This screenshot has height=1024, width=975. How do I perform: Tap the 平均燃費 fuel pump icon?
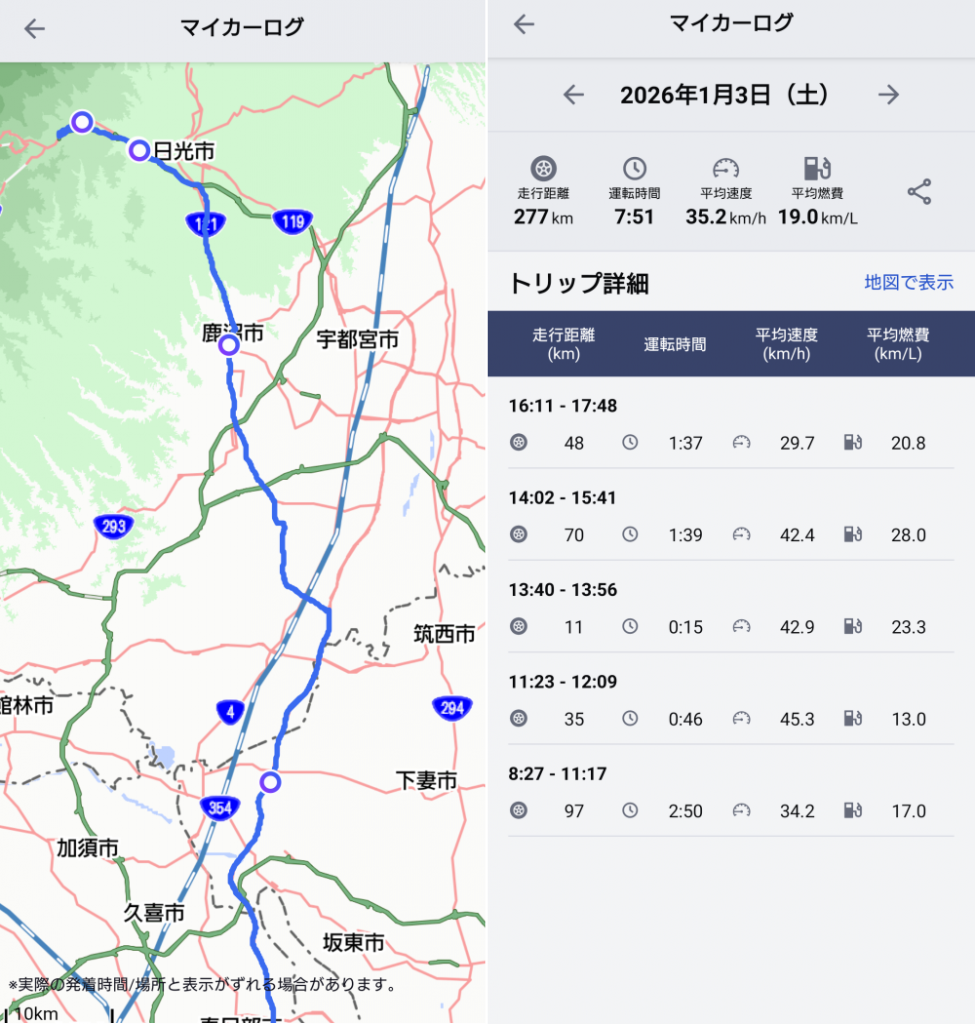(817, 168)
